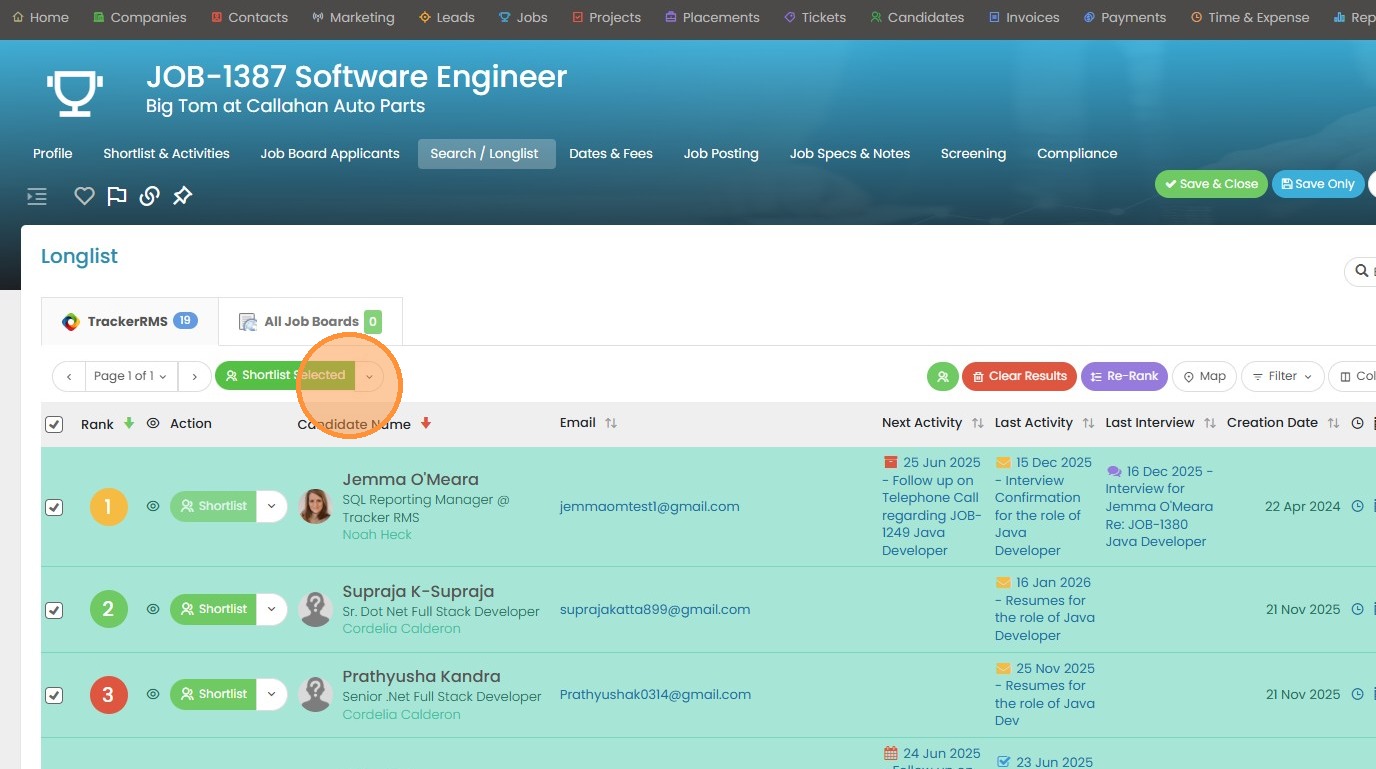Click the "22 Apr 2024" creation date
Screen dimensions: 1376x769
point(1303,506)
